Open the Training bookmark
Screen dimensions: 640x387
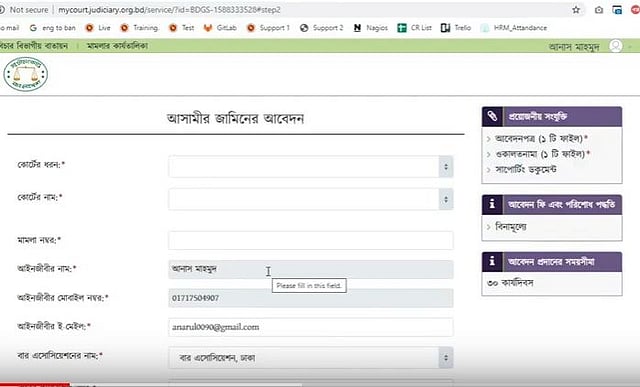click(x=139, y=28)
